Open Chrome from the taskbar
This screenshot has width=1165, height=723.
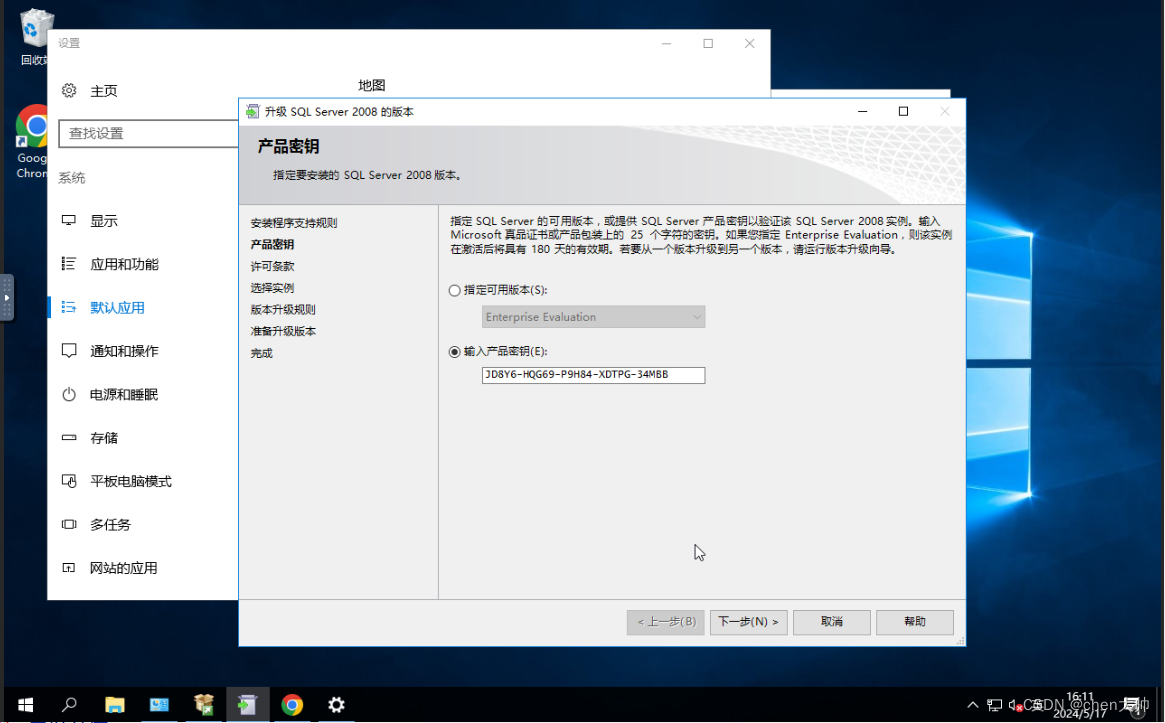(x=292, y=705)
